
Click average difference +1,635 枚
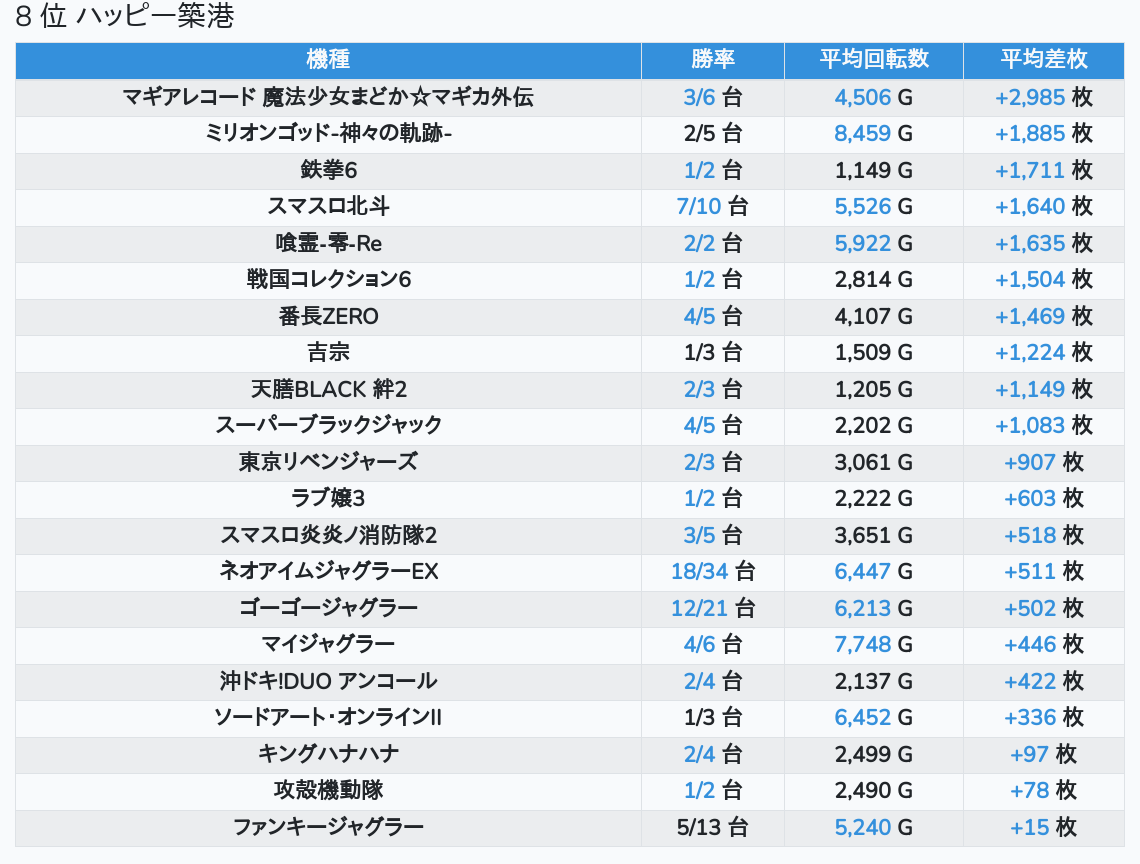pos(1043,243)
